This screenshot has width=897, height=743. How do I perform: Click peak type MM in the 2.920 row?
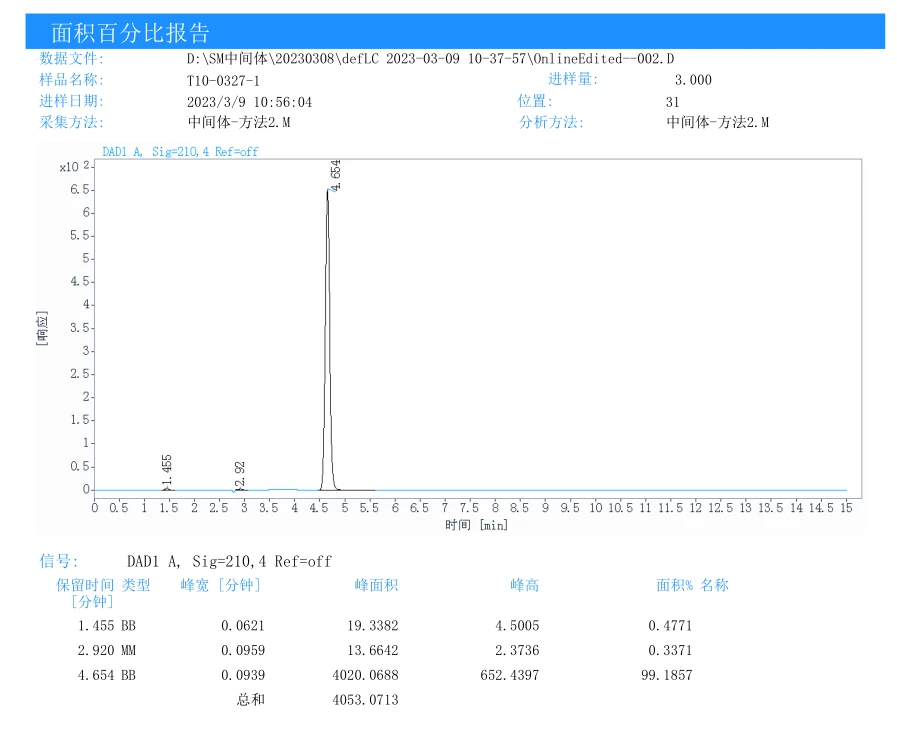[128, 650]
